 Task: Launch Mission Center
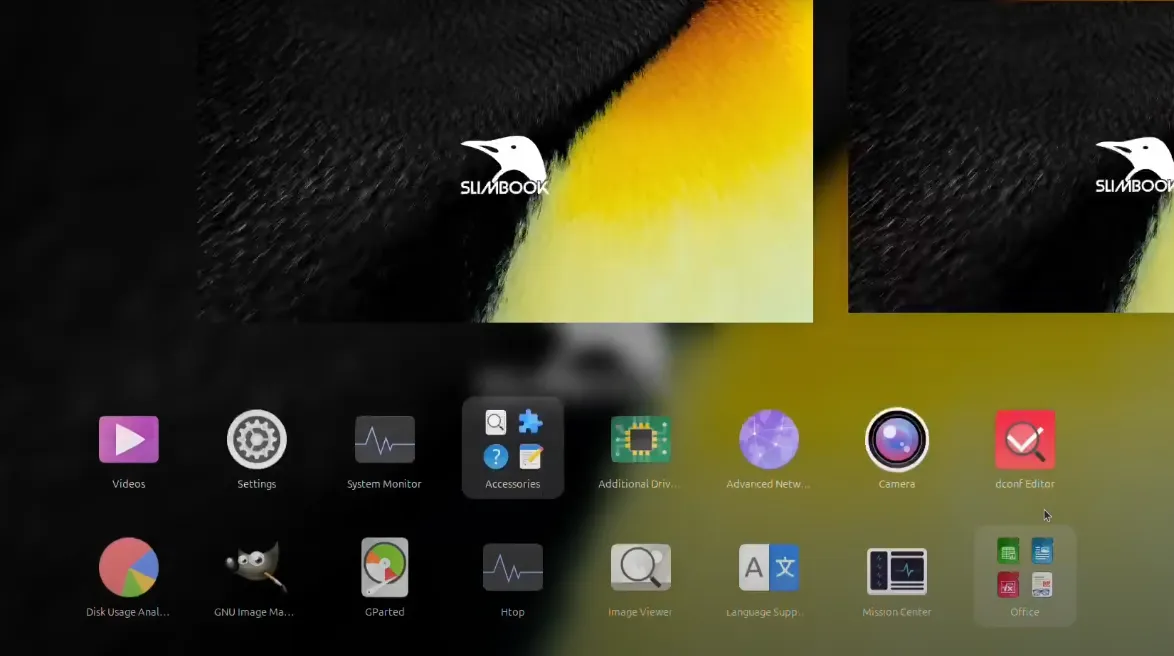[896, 566]
